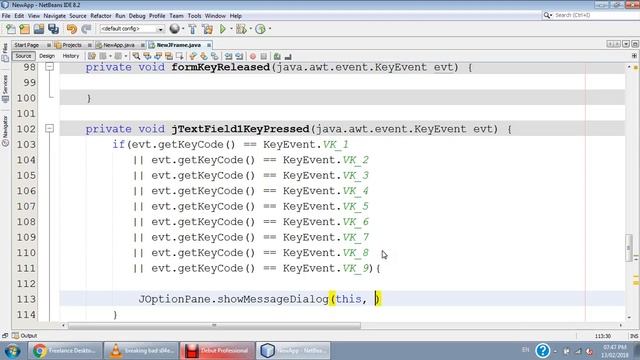
Task: Open the Refactor menu
Action: click(x=101, y=16)
